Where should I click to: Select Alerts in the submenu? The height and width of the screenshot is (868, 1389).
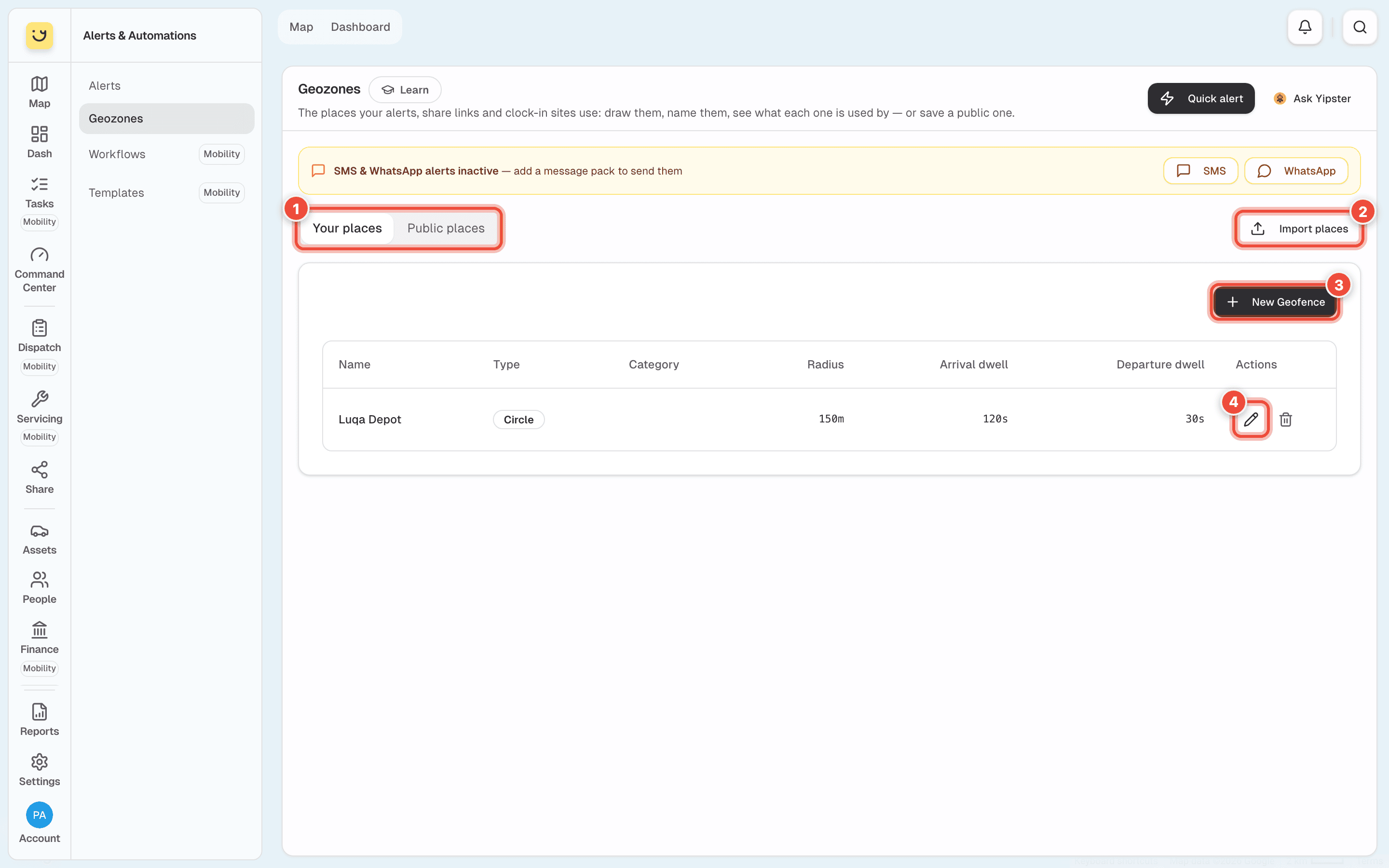click(166, 85)
